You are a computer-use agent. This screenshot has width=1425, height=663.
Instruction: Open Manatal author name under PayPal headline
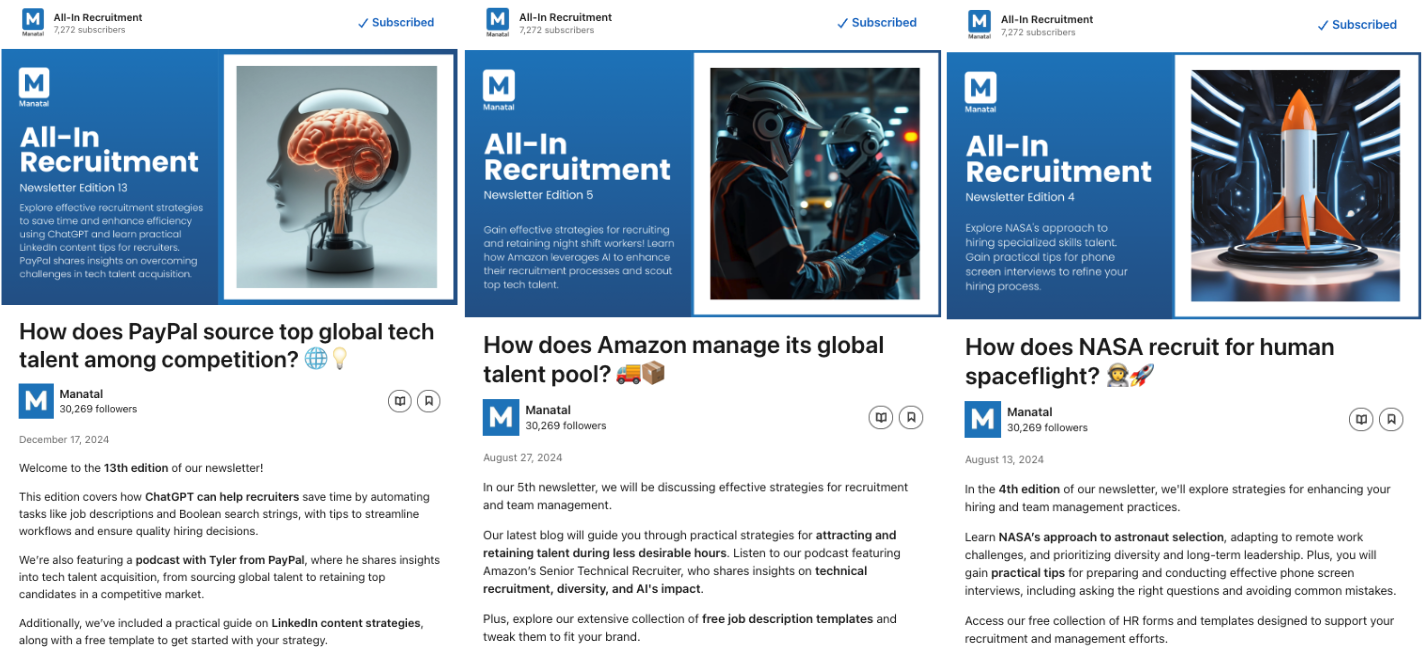[81, 394]
